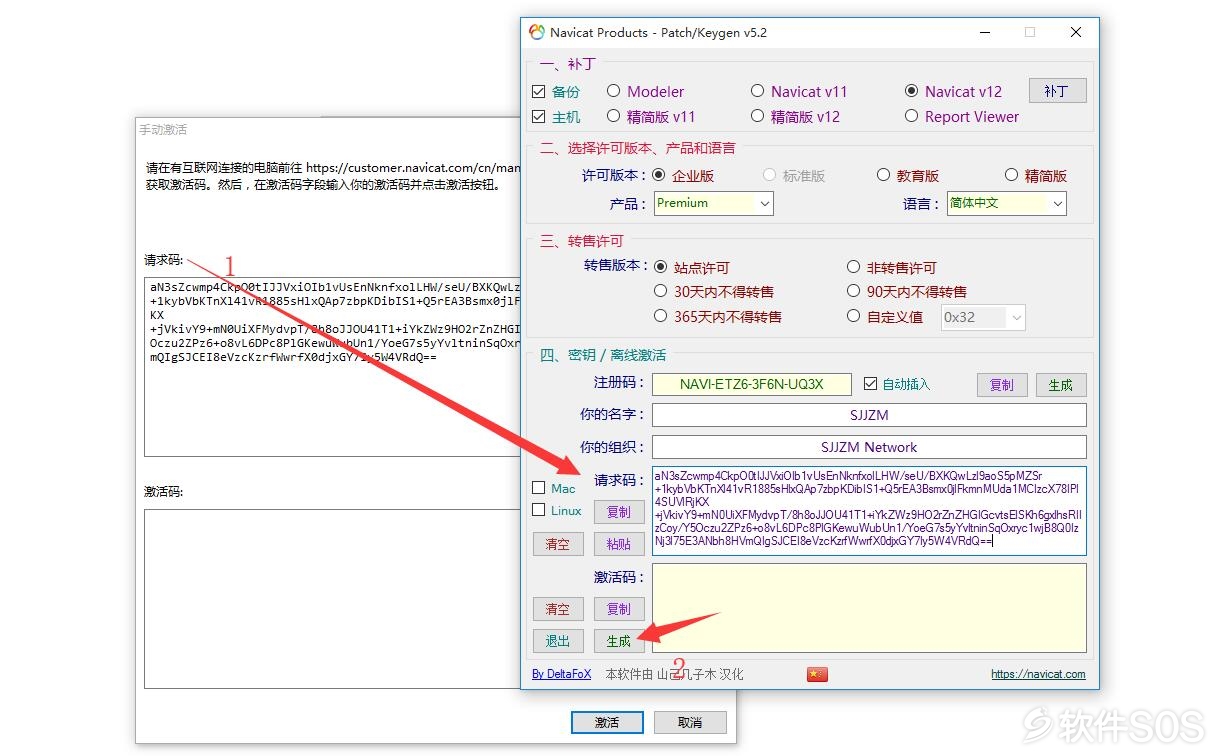
Task: Click the 转售版本 label
Action: click(614, 267)
